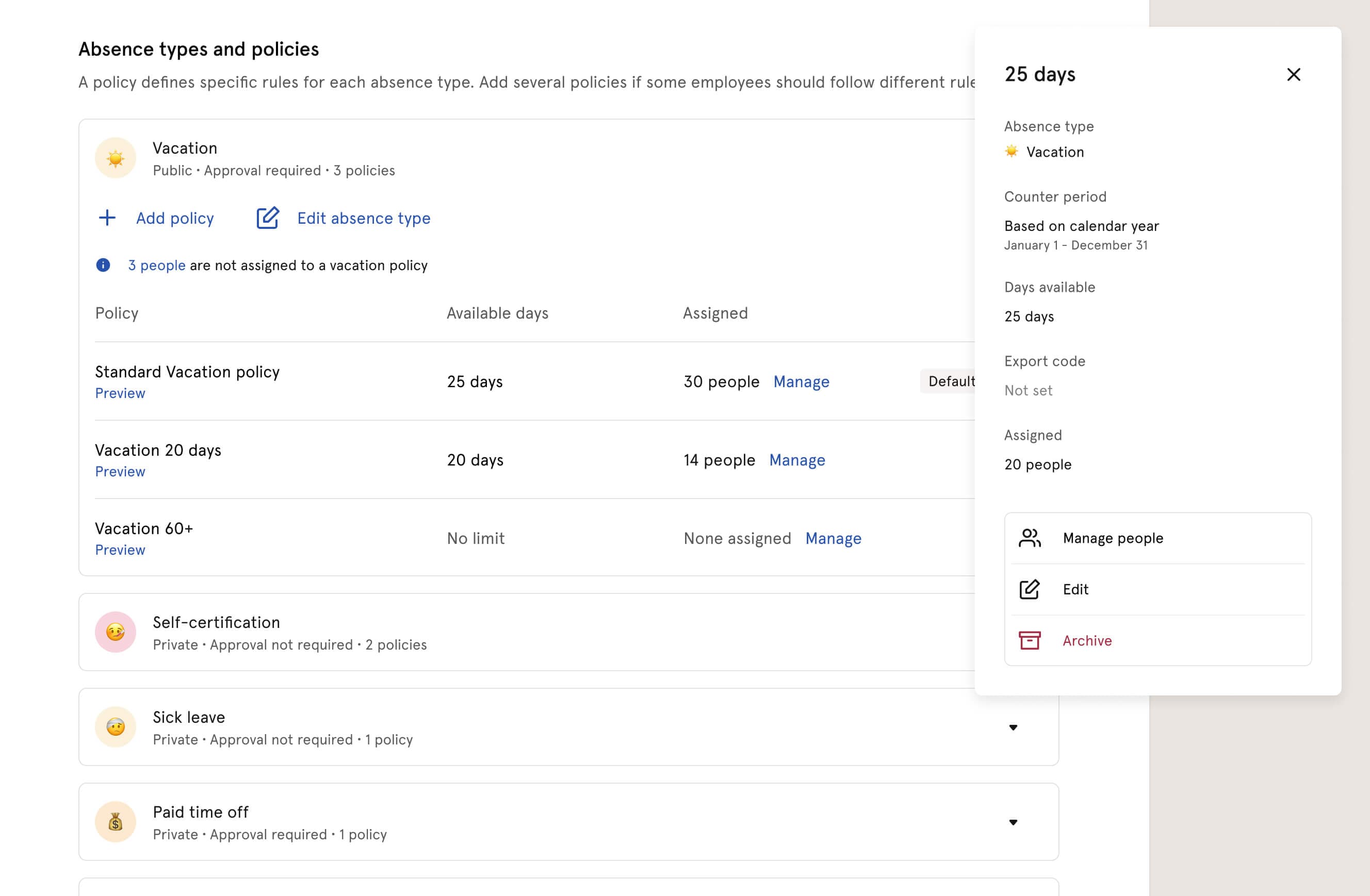Click the Paid time off money bag icon
Image resolution: width=1370 pixels, height=896 pixels.
click(116, 822)
